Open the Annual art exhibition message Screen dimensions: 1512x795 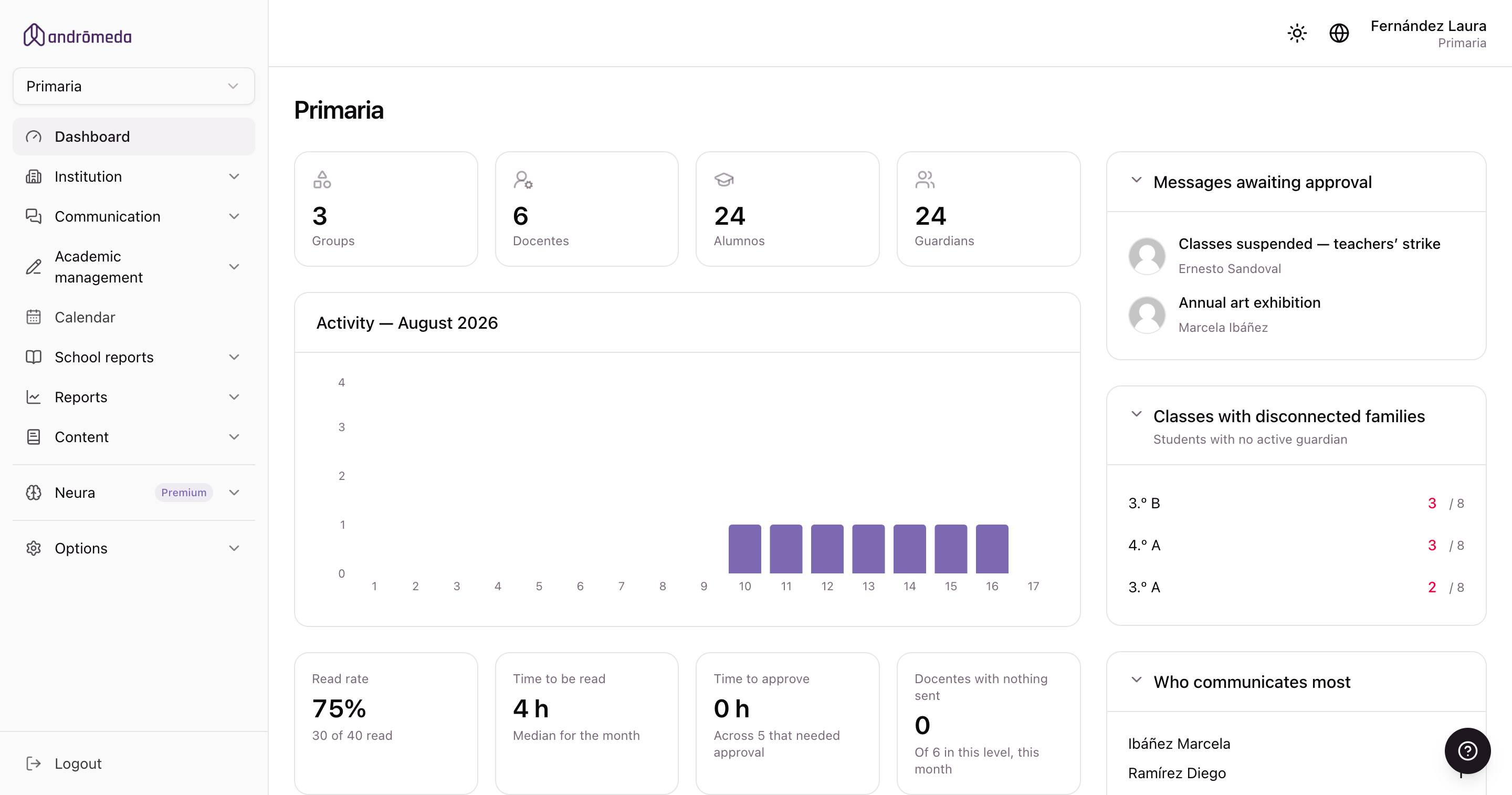(x=1249, y=302)
